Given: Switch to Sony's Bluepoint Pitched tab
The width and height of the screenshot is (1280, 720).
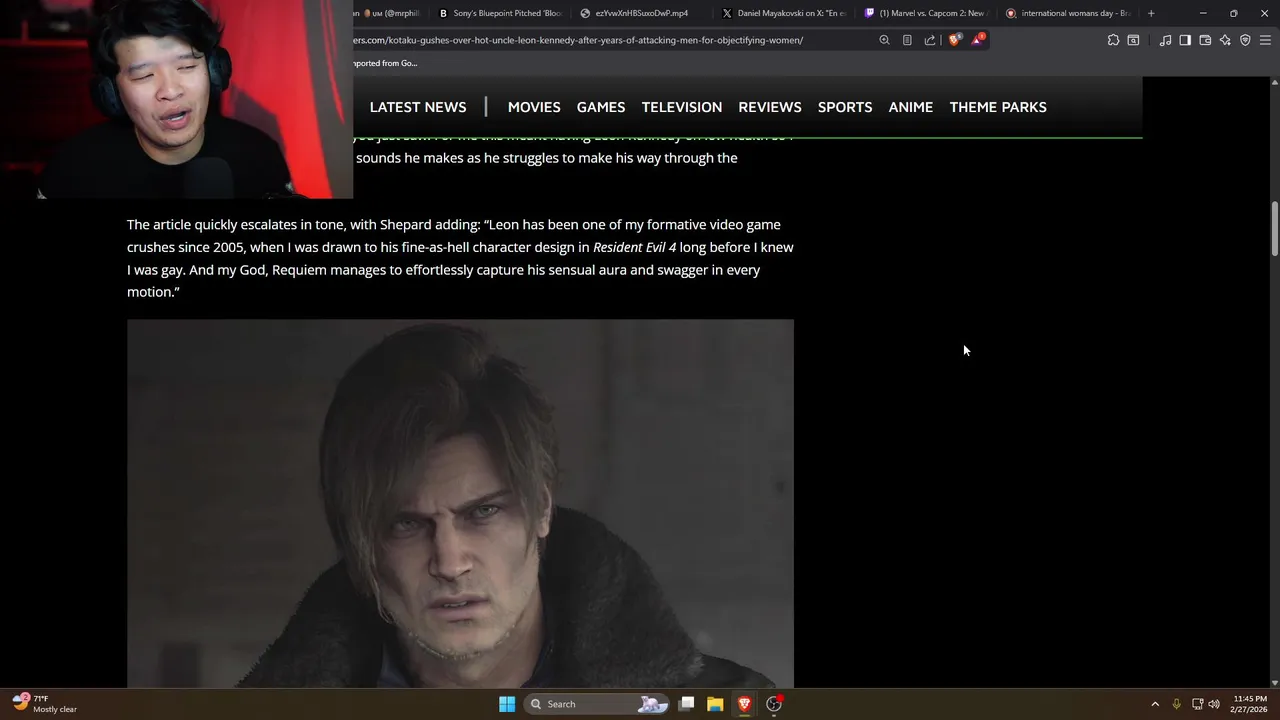Looking at the screenshot, I should click(501, 13).
